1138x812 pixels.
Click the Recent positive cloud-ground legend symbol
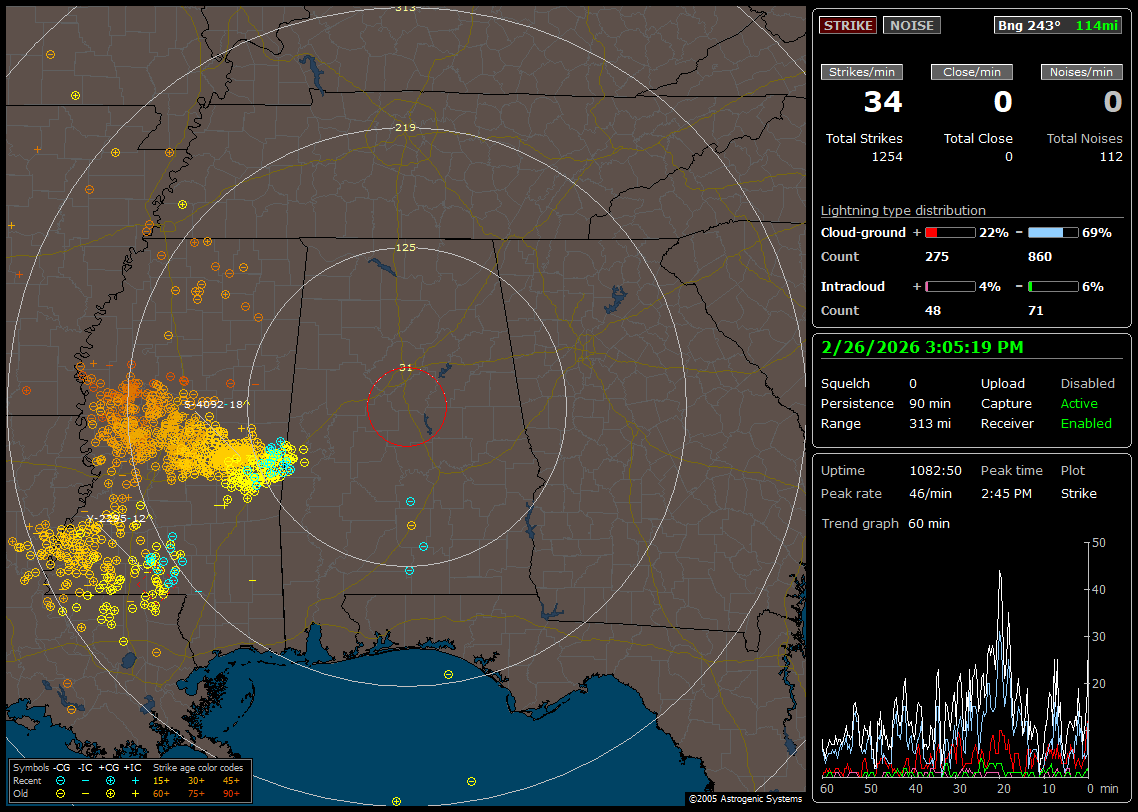click(x=110, y=780)
